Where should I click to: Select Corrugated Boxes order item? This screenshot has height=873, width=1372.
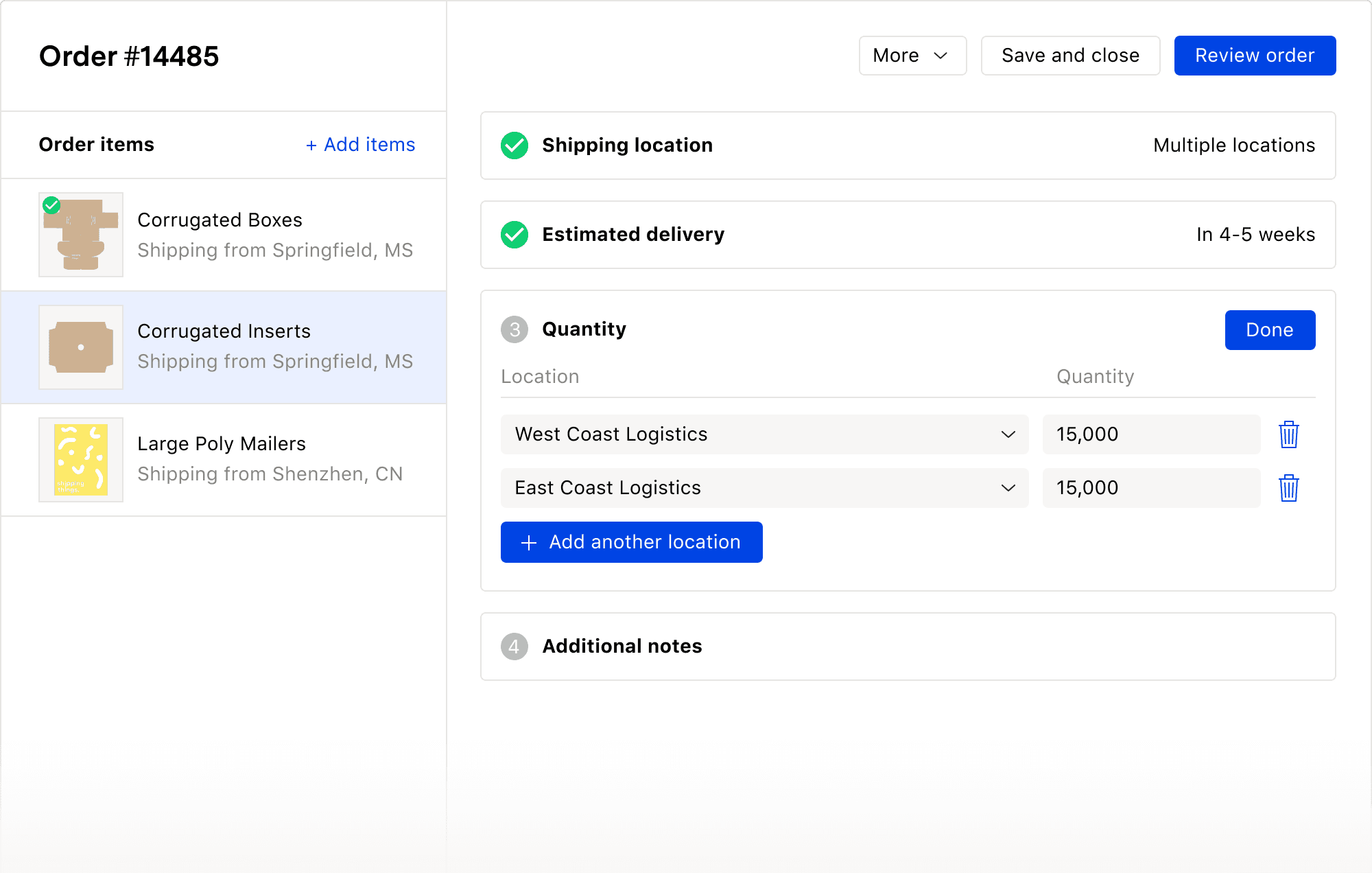point(274,235)
